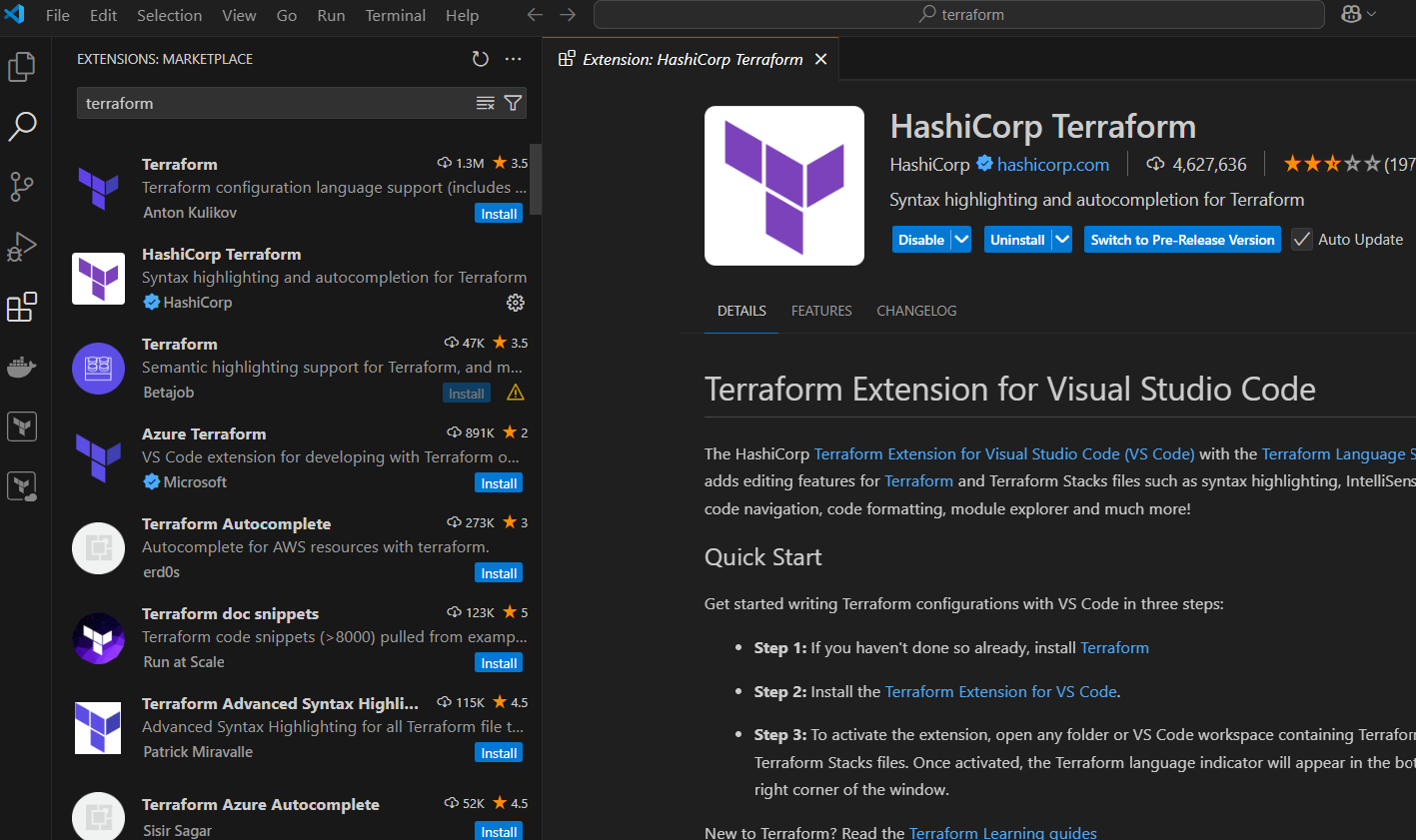Open the Run menu
The height and width of the screenshot is (840, 1416).
click(x=331, y=15)
